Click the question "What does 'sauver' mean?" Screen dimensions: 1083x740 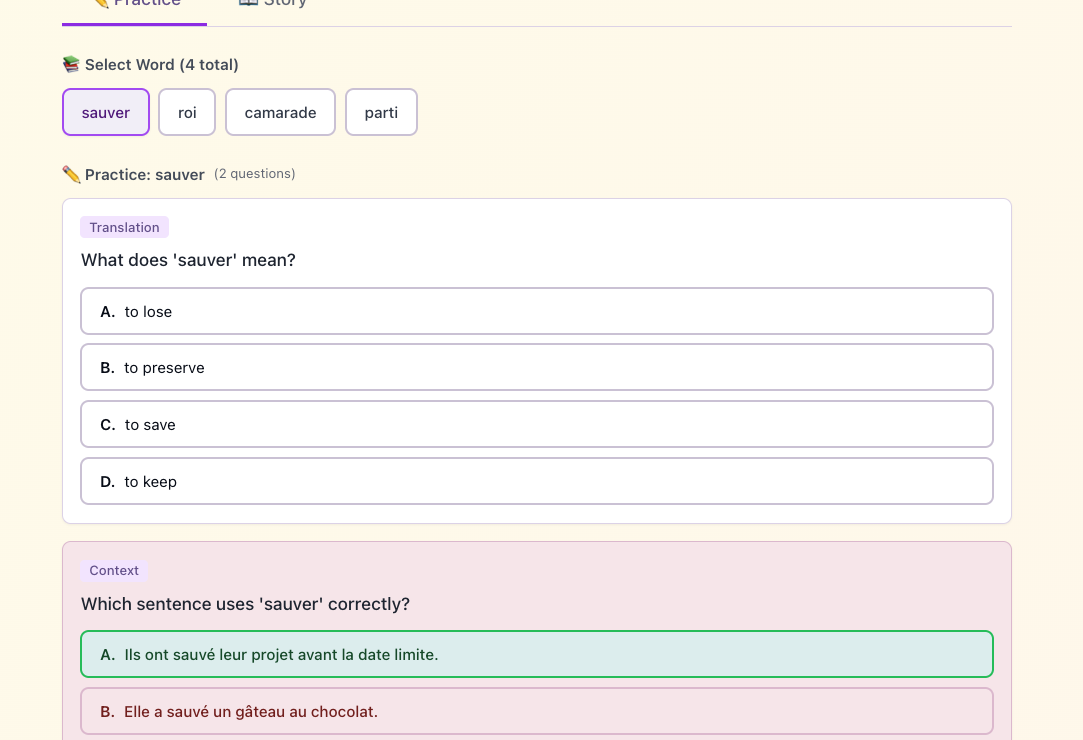click(188, 260)
